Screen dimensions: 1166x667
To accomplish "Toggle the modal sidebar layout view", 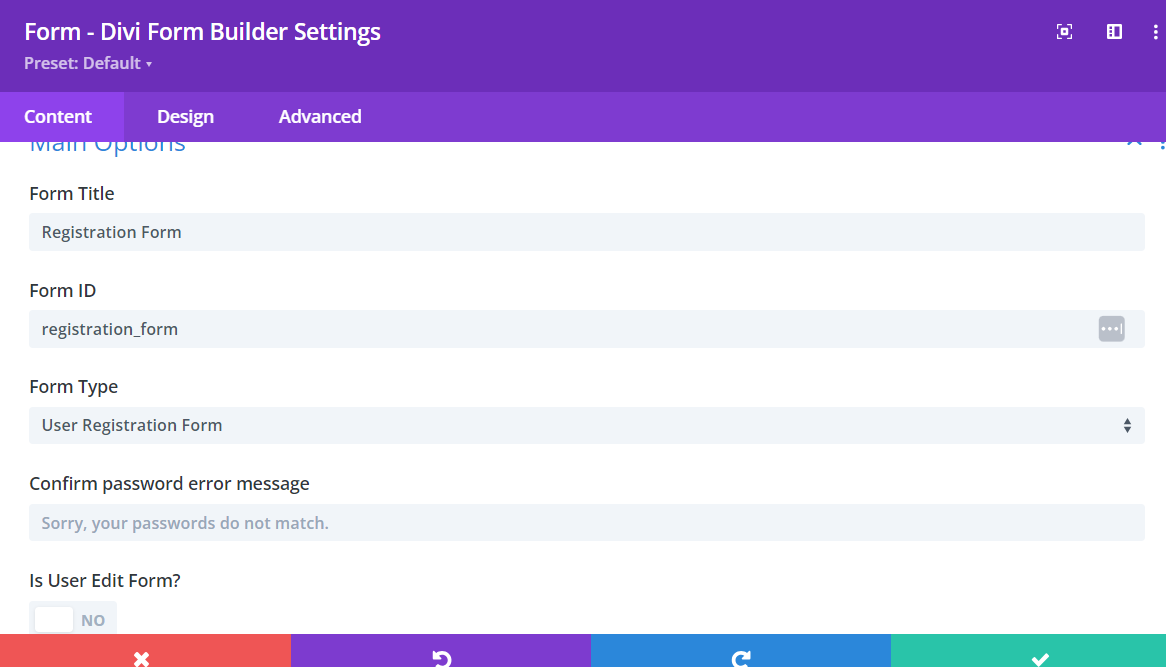I will 1113,31.
